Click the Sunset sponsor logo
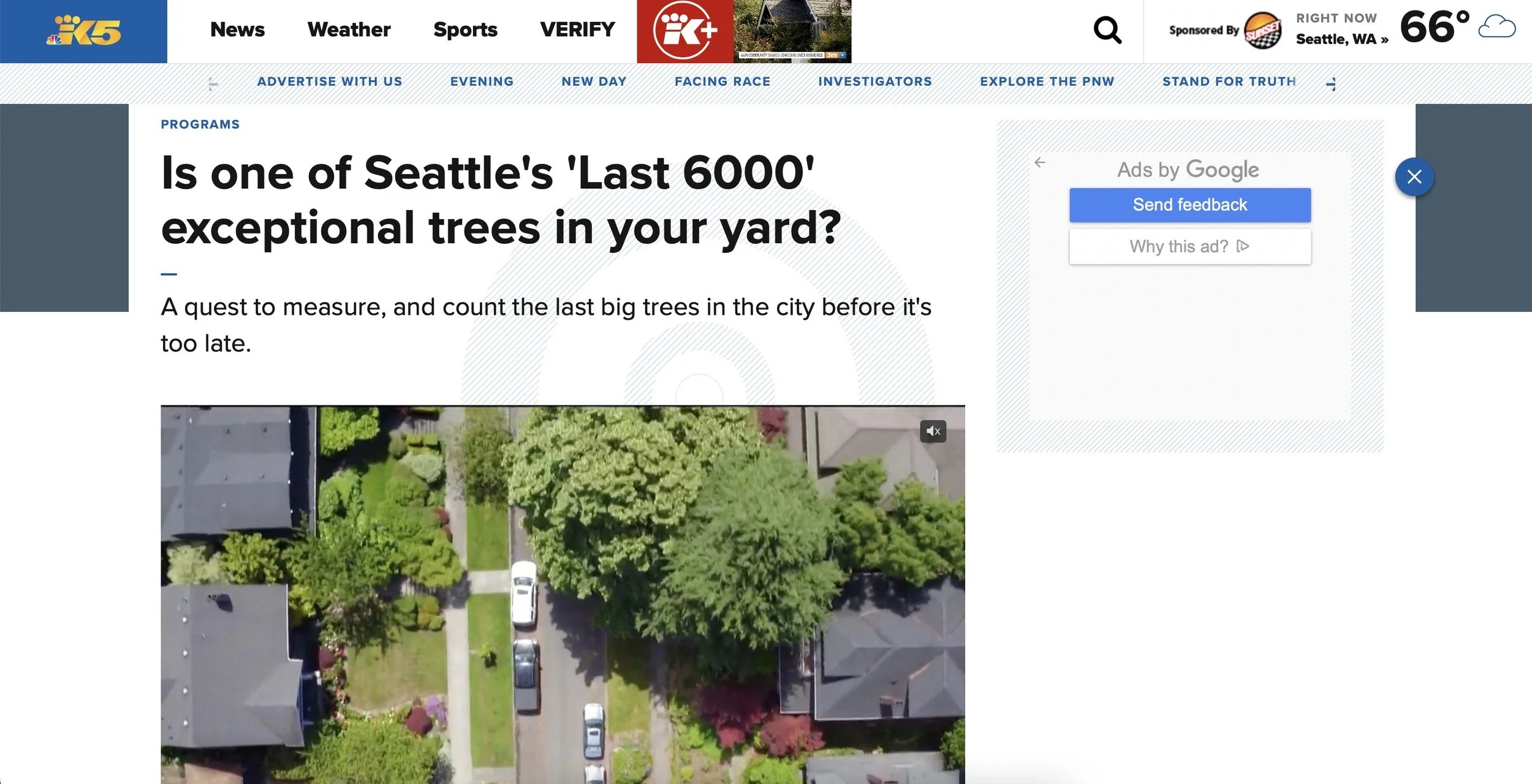This screenshot has height=784, width=1532. pyautogui.click(x=1262, y=31)
